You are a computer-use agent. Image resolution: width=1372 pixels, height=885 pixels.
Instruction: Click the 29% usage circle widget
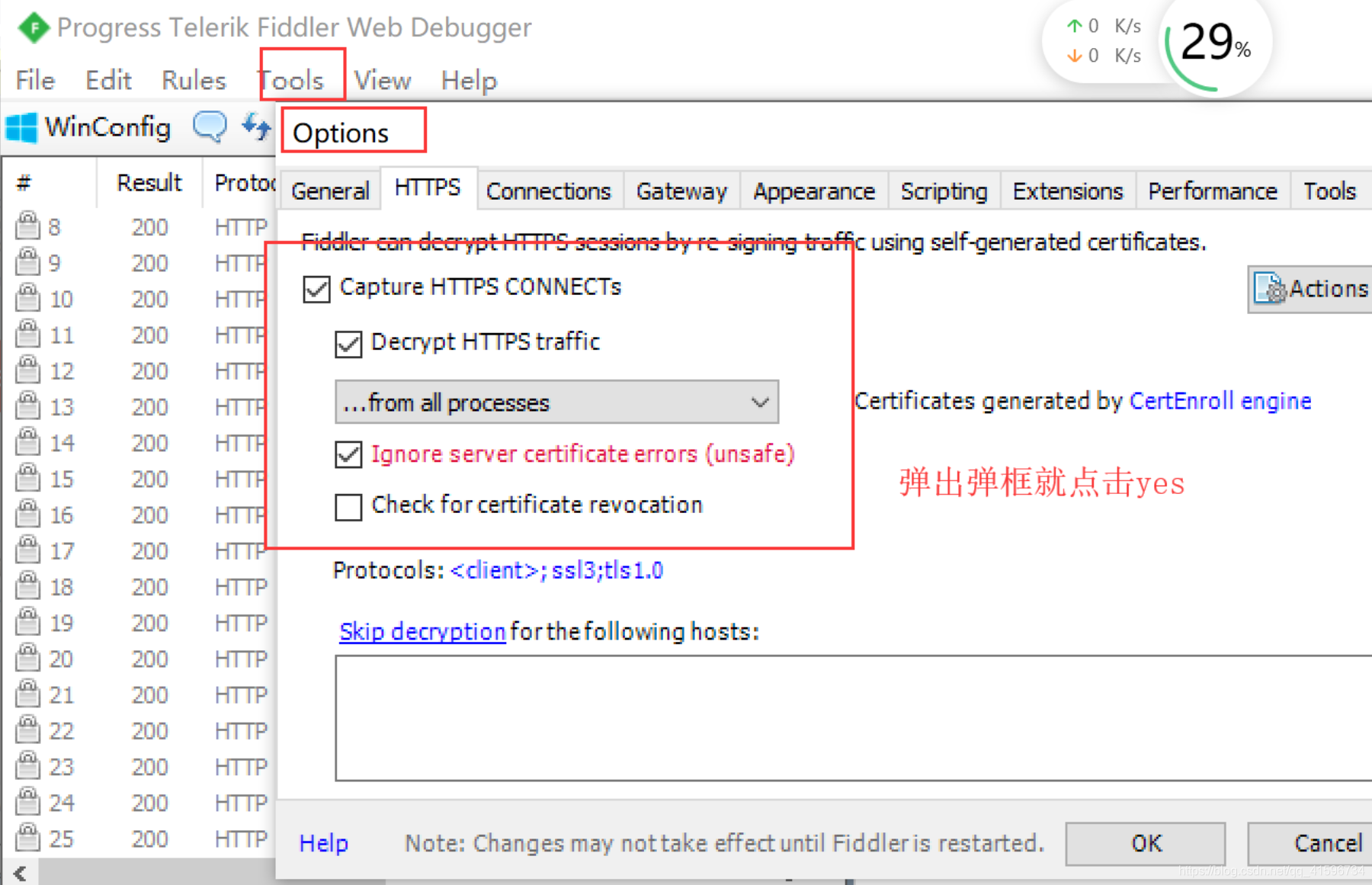click(1215, 44)
